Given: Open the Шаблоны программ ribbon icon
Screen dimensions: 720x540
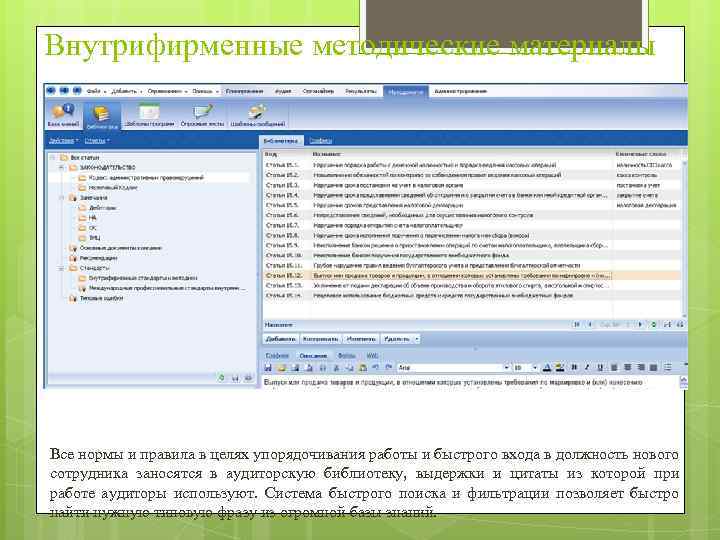Looking at the screenshot, I should [x=149, y=115].
